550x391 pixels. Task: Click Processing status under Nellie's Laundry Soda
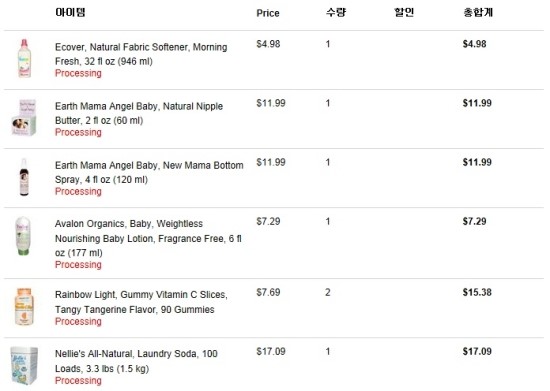(78, 380)
